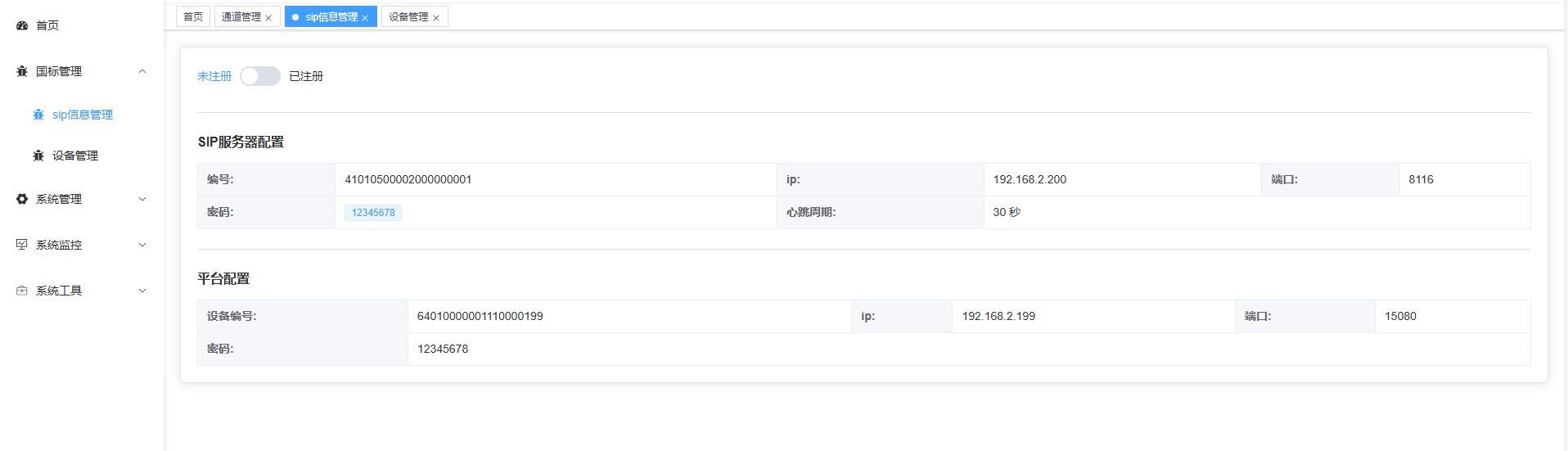Click the bug icon beside sidebar 设备管理

click(38, 156)
